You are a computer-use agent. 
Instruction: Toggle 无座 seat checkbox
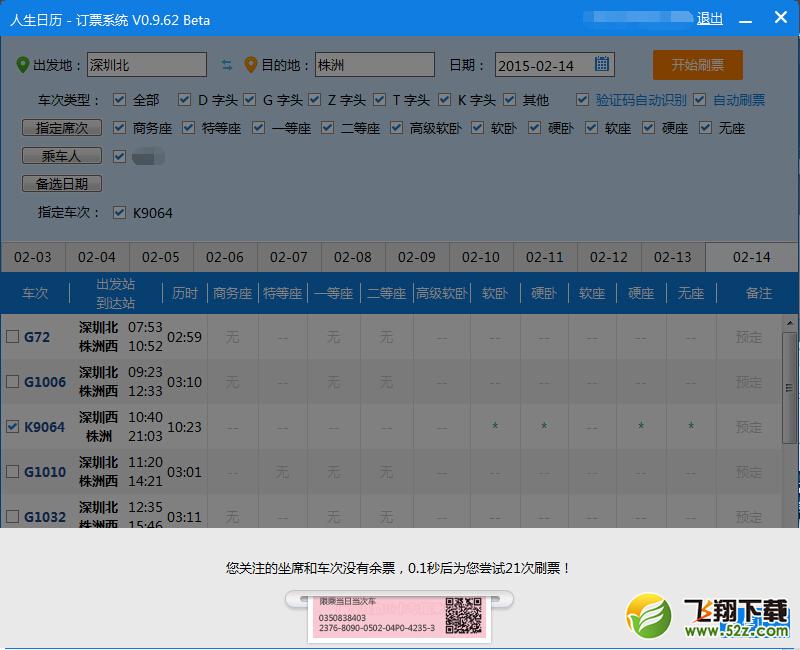coord(706,128)
